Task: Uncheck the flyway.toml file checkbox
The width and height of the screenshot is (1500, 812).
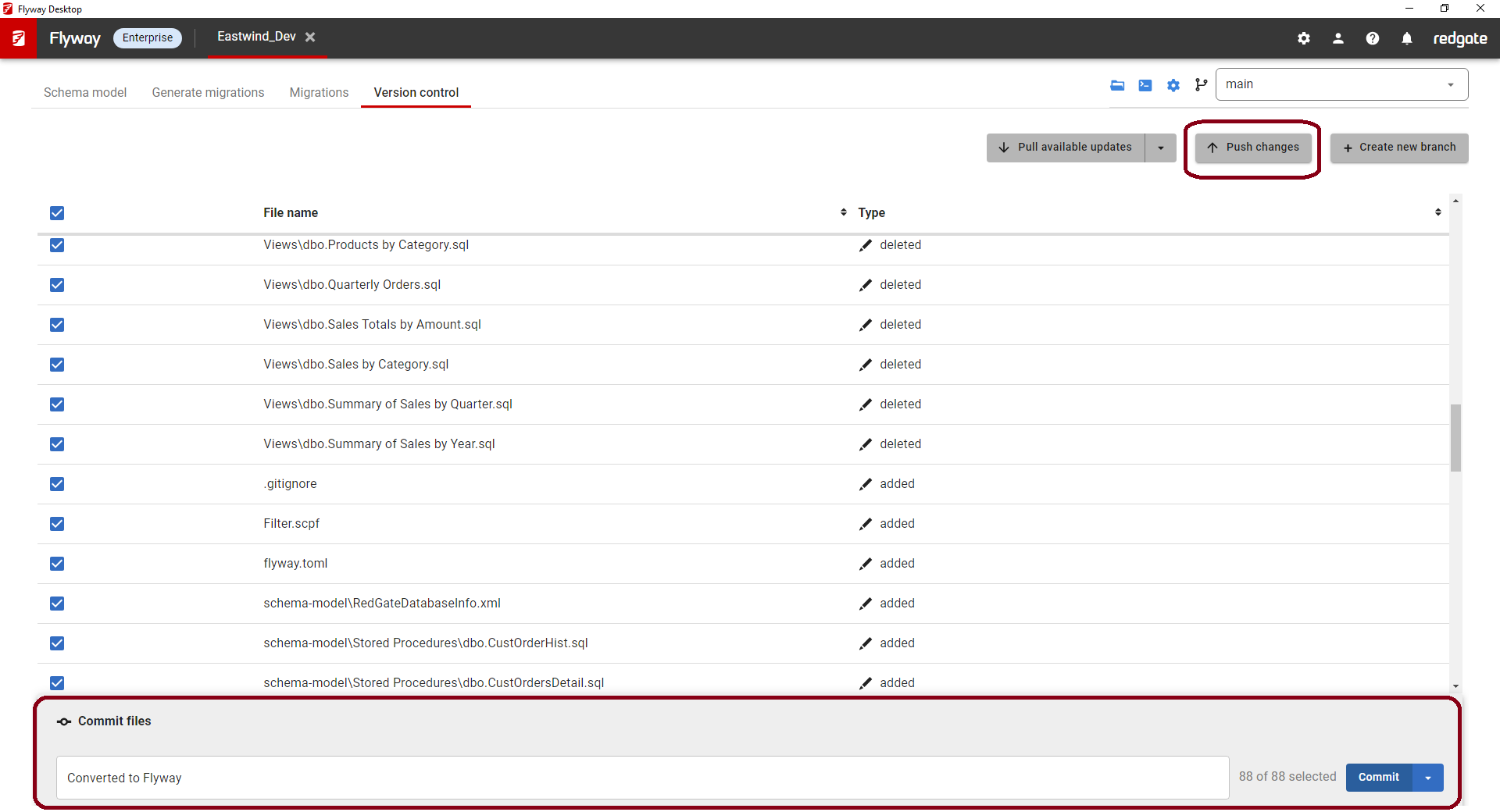Action: pyautogui.click(x=57, y=564)
